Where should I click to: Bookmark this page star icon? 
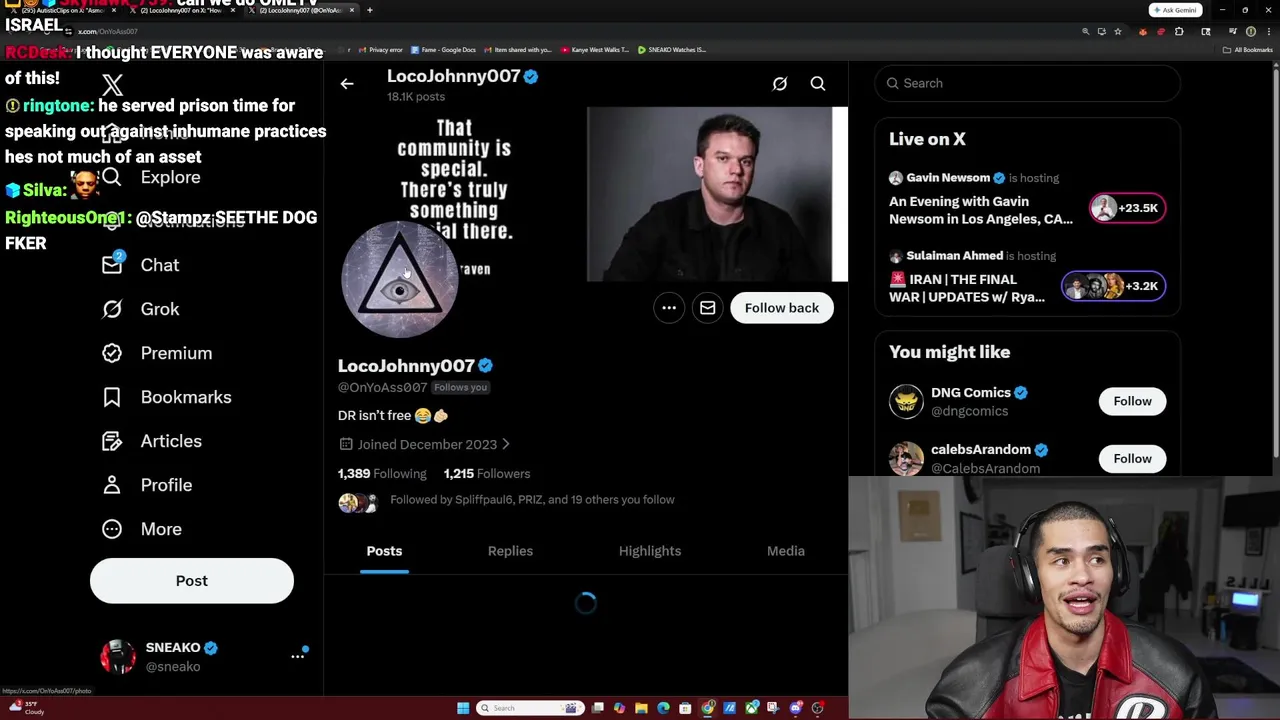[x=1118, y=32]
